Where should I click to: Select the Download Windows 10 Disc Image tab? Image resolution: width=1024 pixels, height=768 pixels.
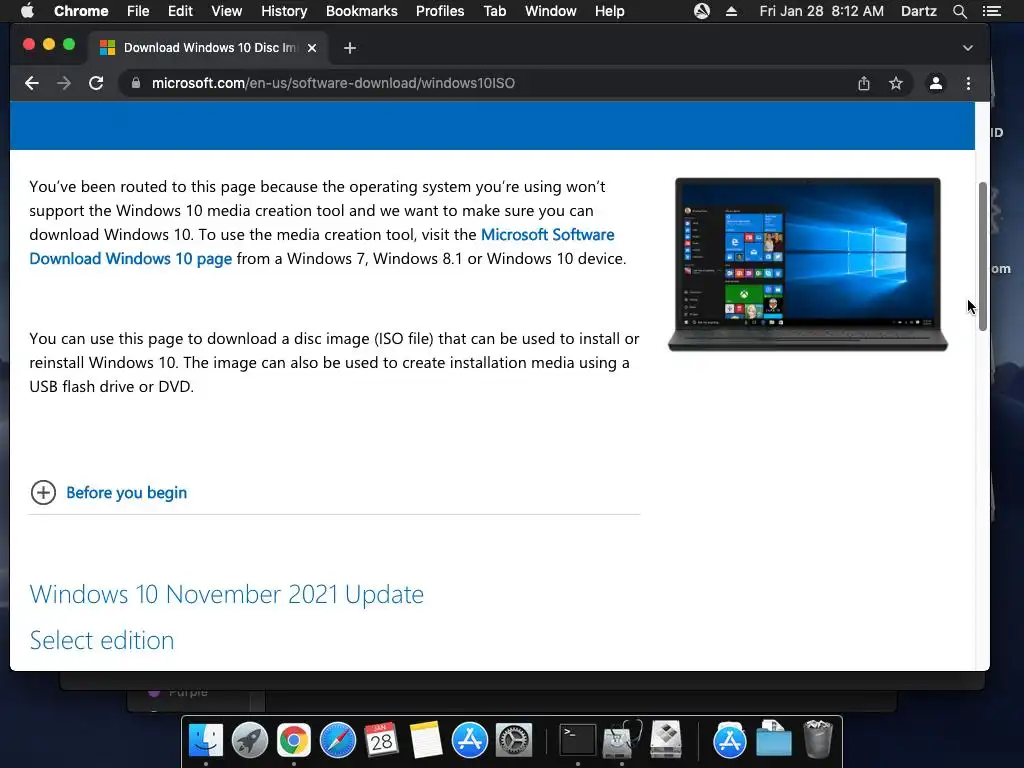pyautogui.click(x=208, y=48)
